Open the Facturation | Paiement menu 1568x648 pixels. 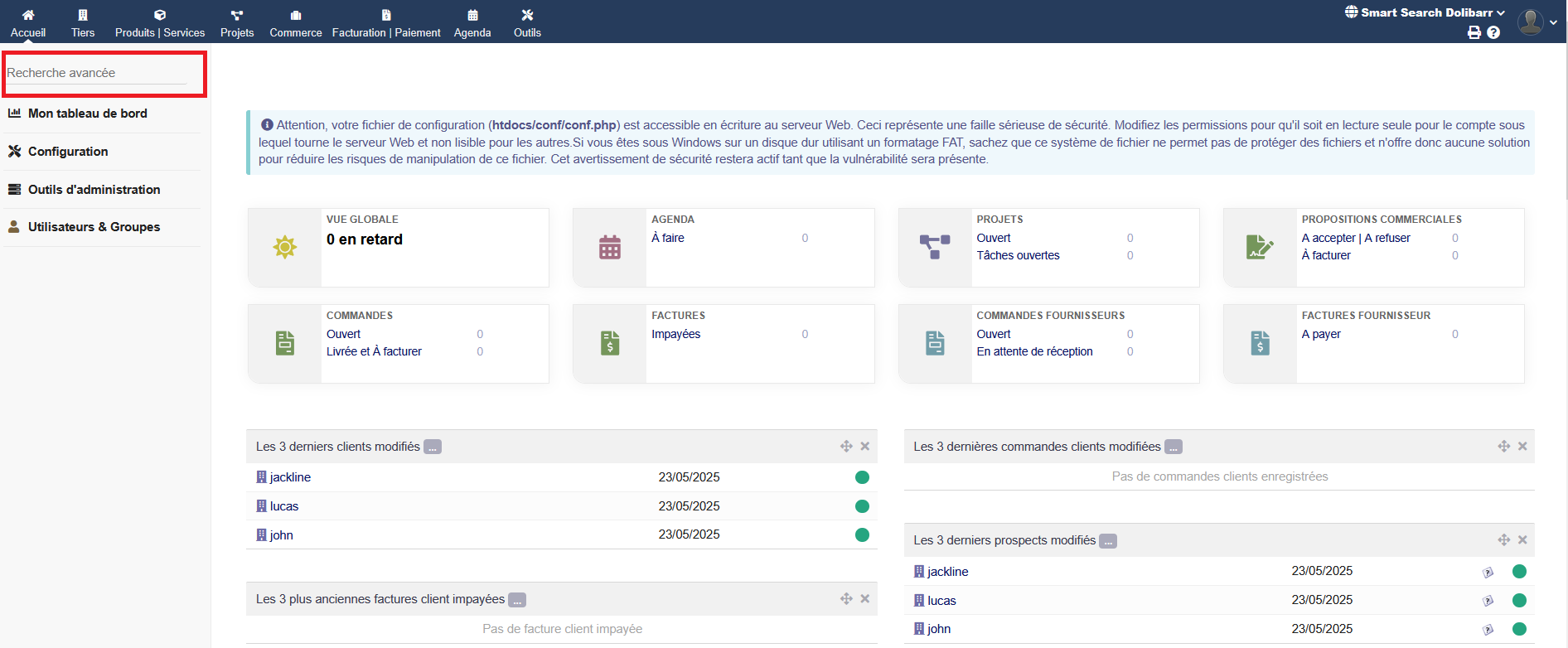386,22
